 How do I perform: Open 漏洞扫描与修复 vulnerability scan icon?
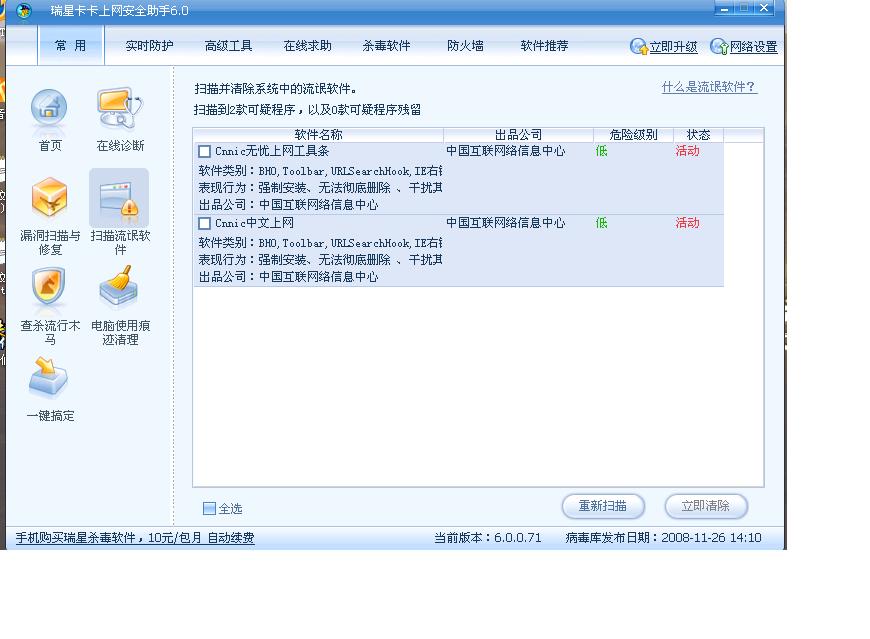[x=49, y=198]
